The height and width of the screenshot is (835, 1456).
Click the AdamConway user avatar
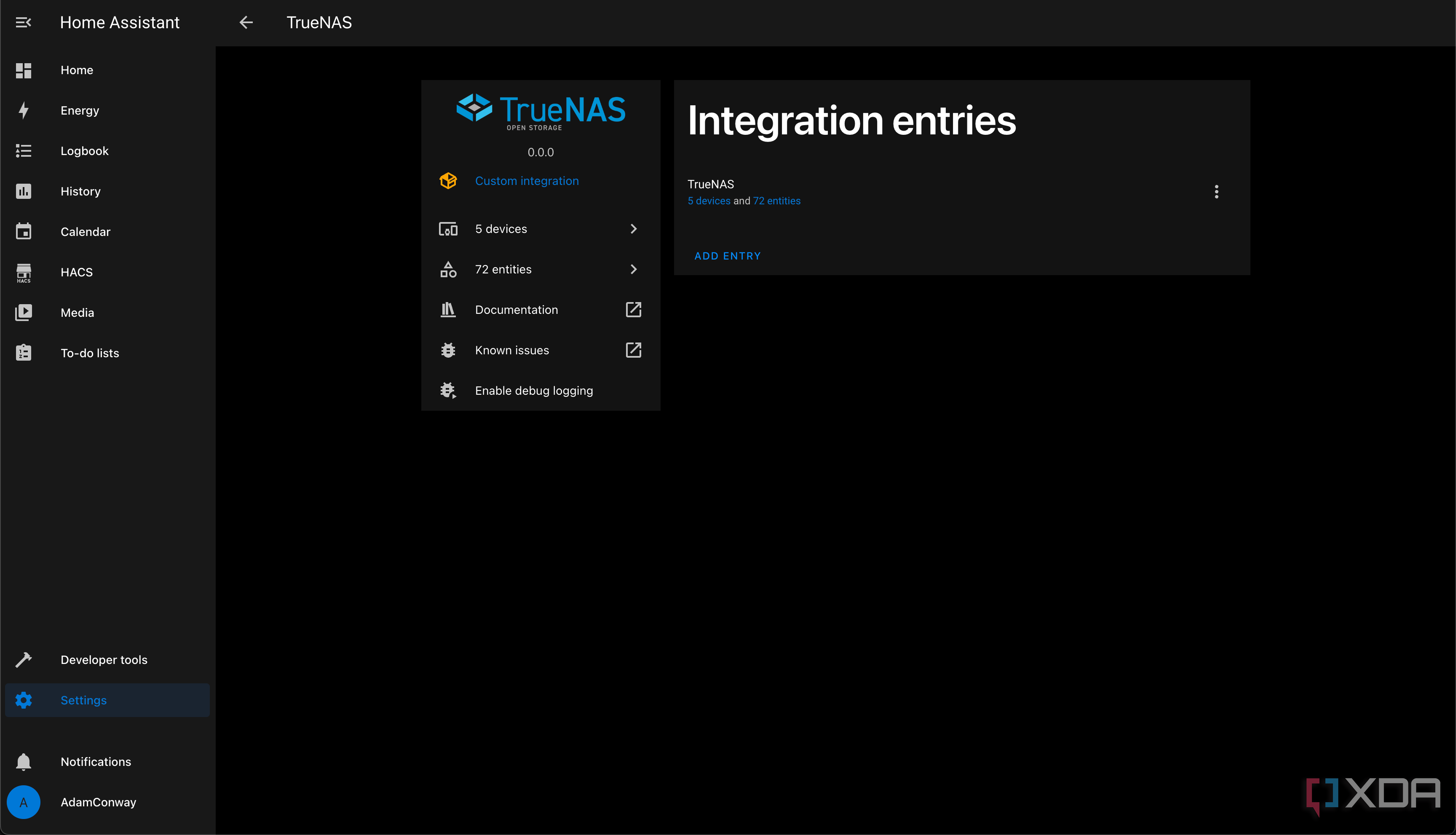click(24, 802)
